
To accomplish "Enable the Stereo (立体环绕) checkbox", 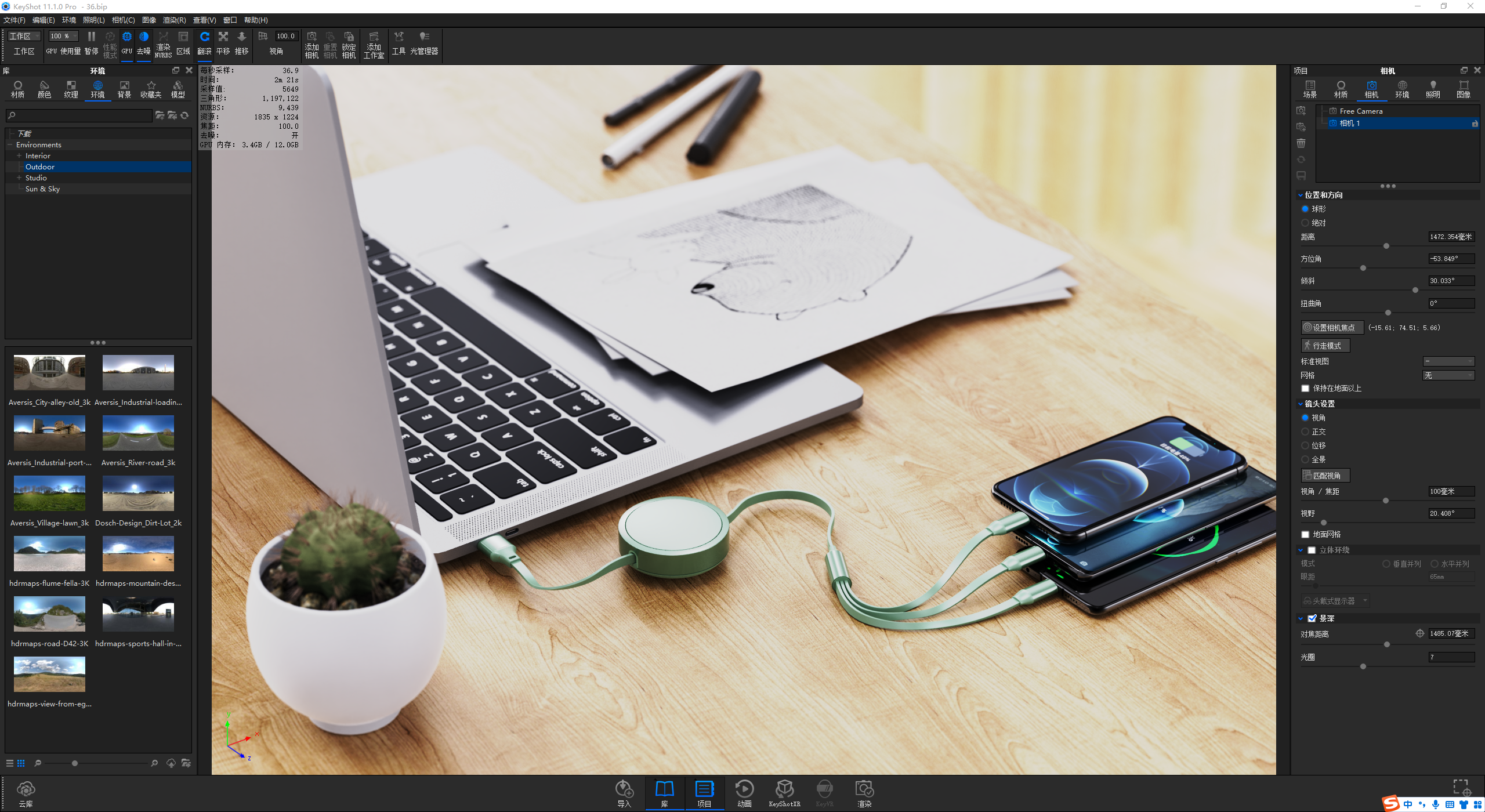I will [1312, 550].
